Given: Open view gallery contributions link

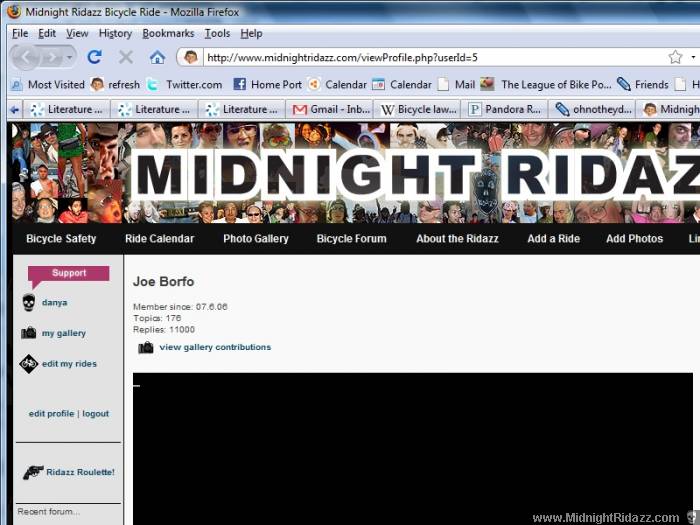Looking at the screenshot, I should click(215, 347).
